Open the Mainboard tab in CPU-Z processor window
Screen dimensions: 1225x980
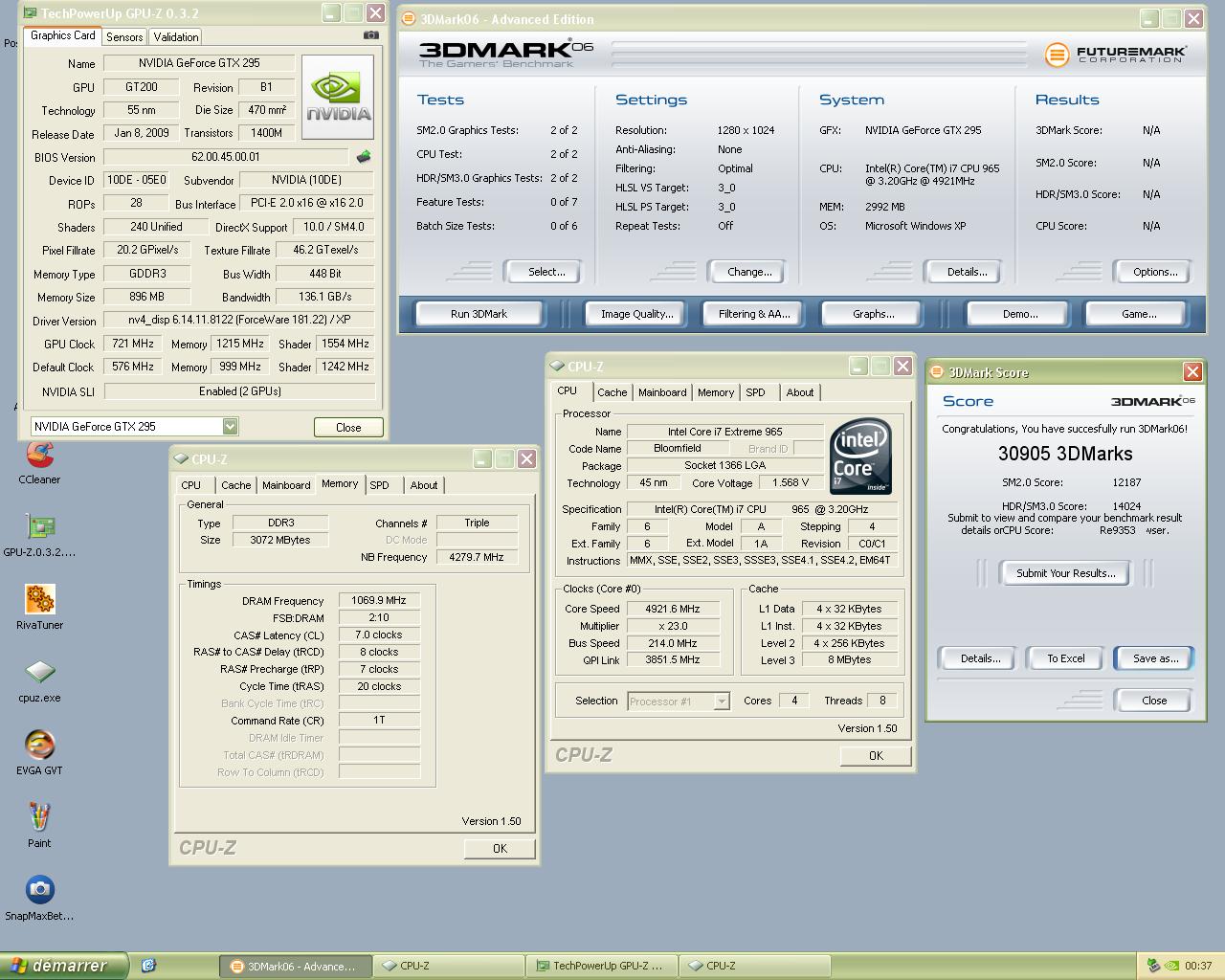[662, 392]
